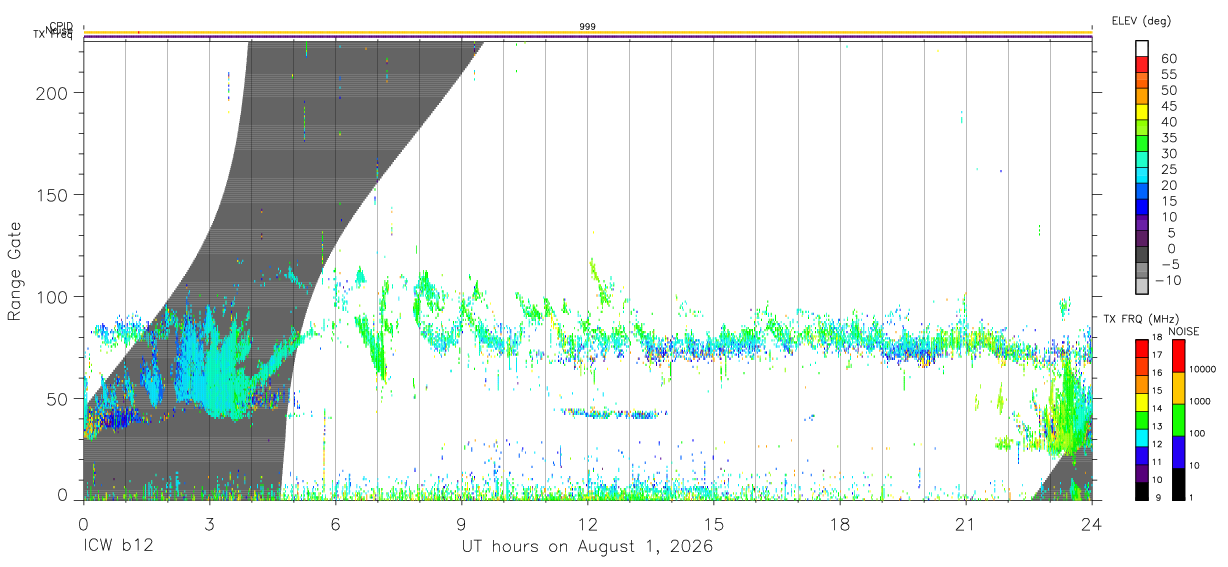The image size is (1228, 567).
Task: Click the '60' label on the ELEV scale
Action: pyautogui.click(x=1169, y=58)
